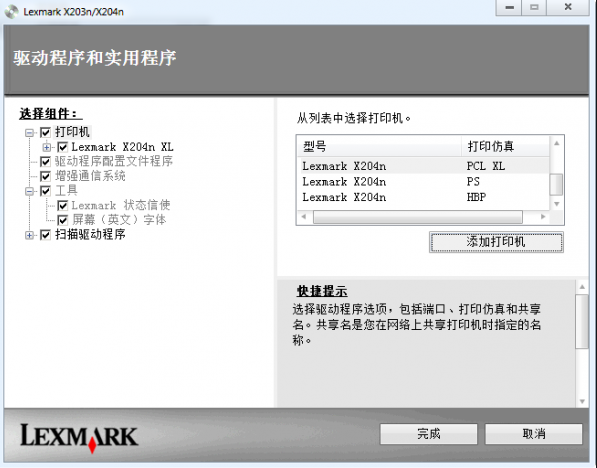Uncheck the 扫描驱动程序 checkbox
The height and width of the screenshot is (468, 597).
tap(45, 235)
